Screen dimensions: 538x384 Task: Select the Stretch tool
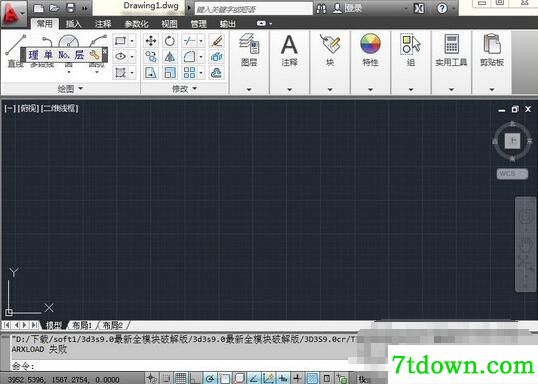pos(151,72)
